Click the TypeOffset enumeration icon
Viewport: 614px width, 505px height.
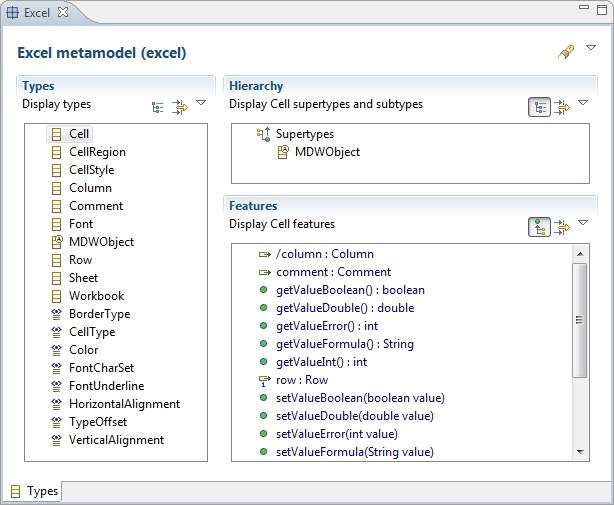(56, 422)
